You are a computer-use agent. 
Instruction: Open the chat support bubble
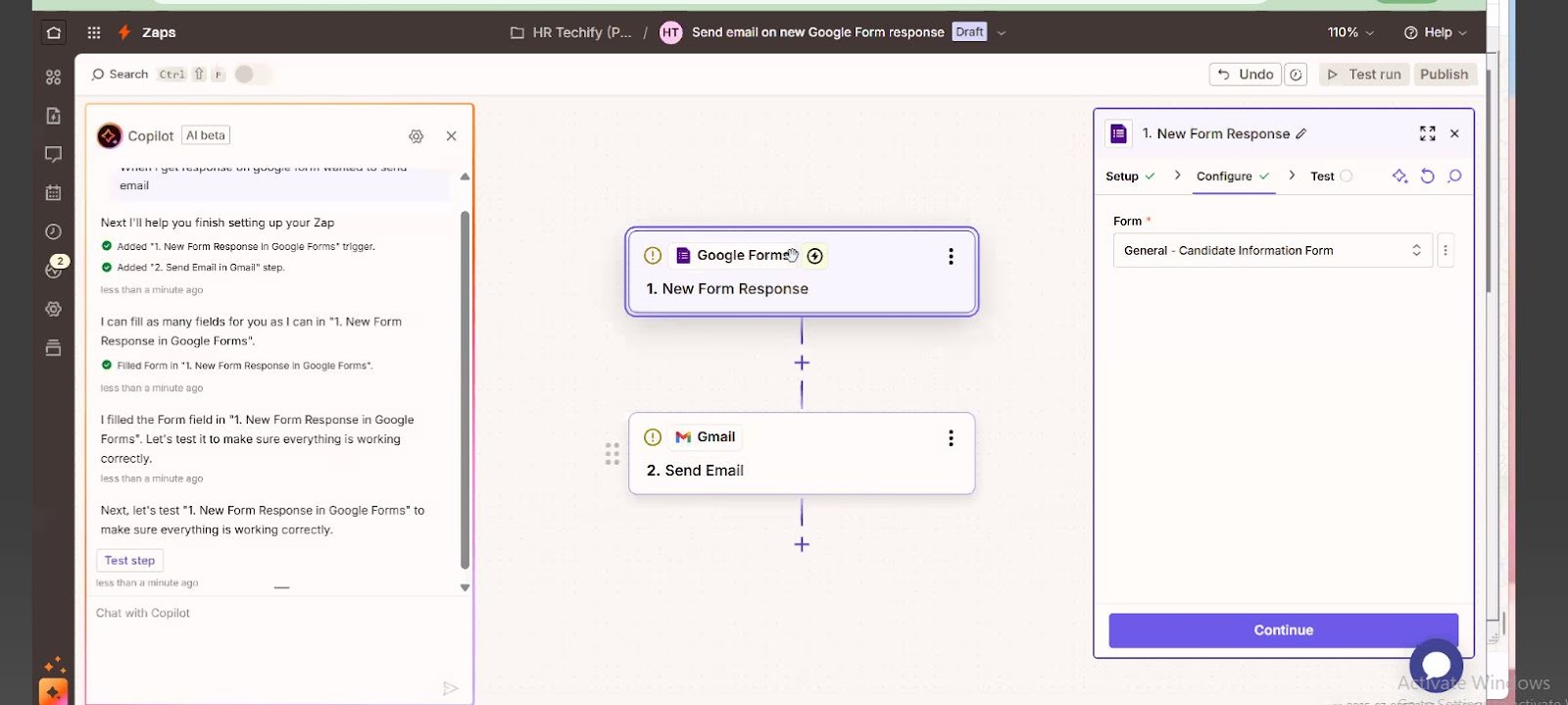tap(1437, 664)
